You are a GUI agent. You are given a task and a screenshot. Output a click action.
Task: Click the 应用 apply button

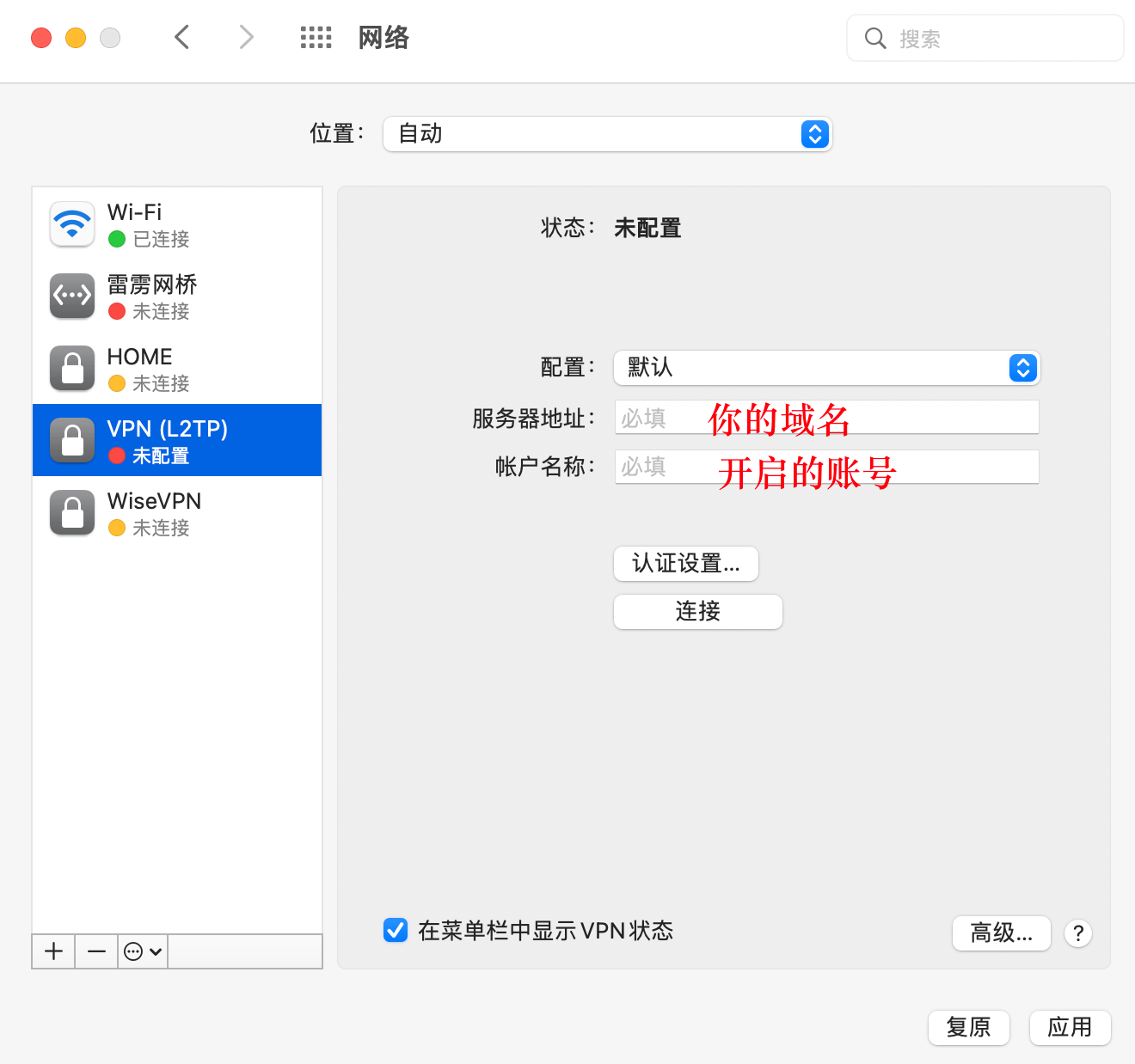click(x=1071, y=1028)
